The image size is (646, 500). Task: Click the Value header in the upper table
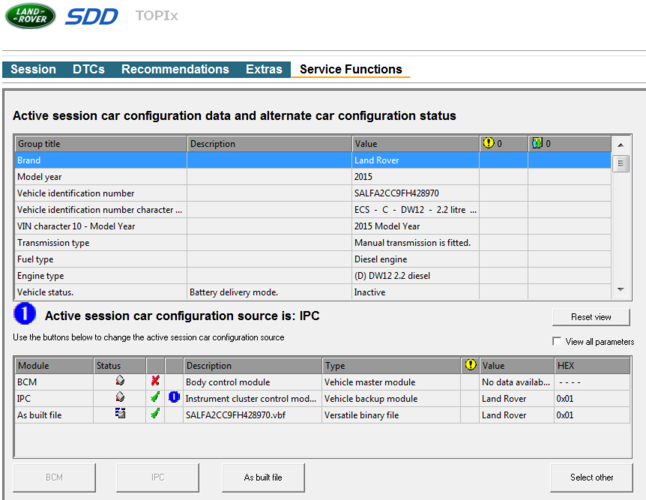pyautogui.click(x=416, y=144)
